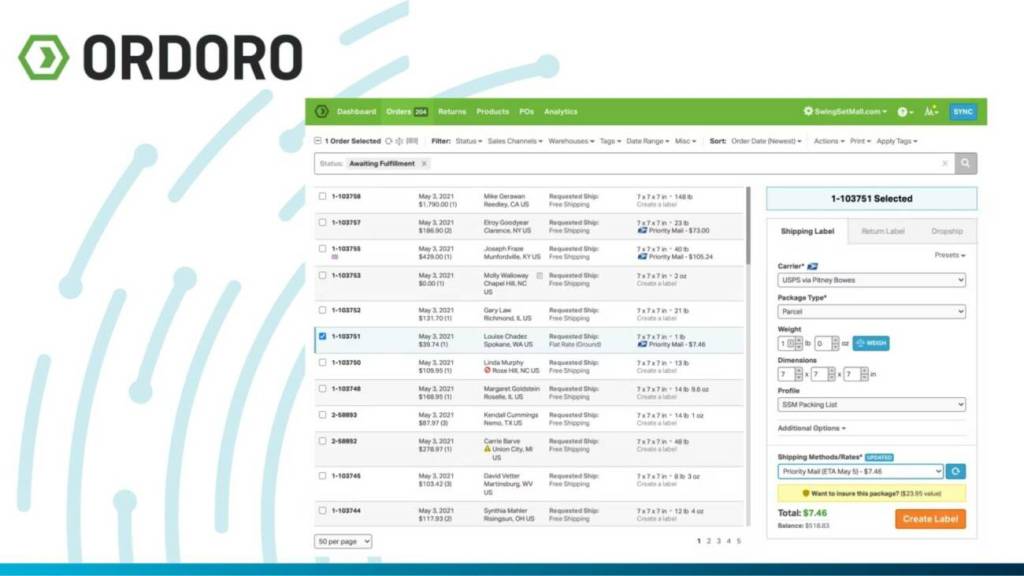Open the 50 per page selector
The height and width of the screenshot is (576, 1024).
[x=343, y=541]
